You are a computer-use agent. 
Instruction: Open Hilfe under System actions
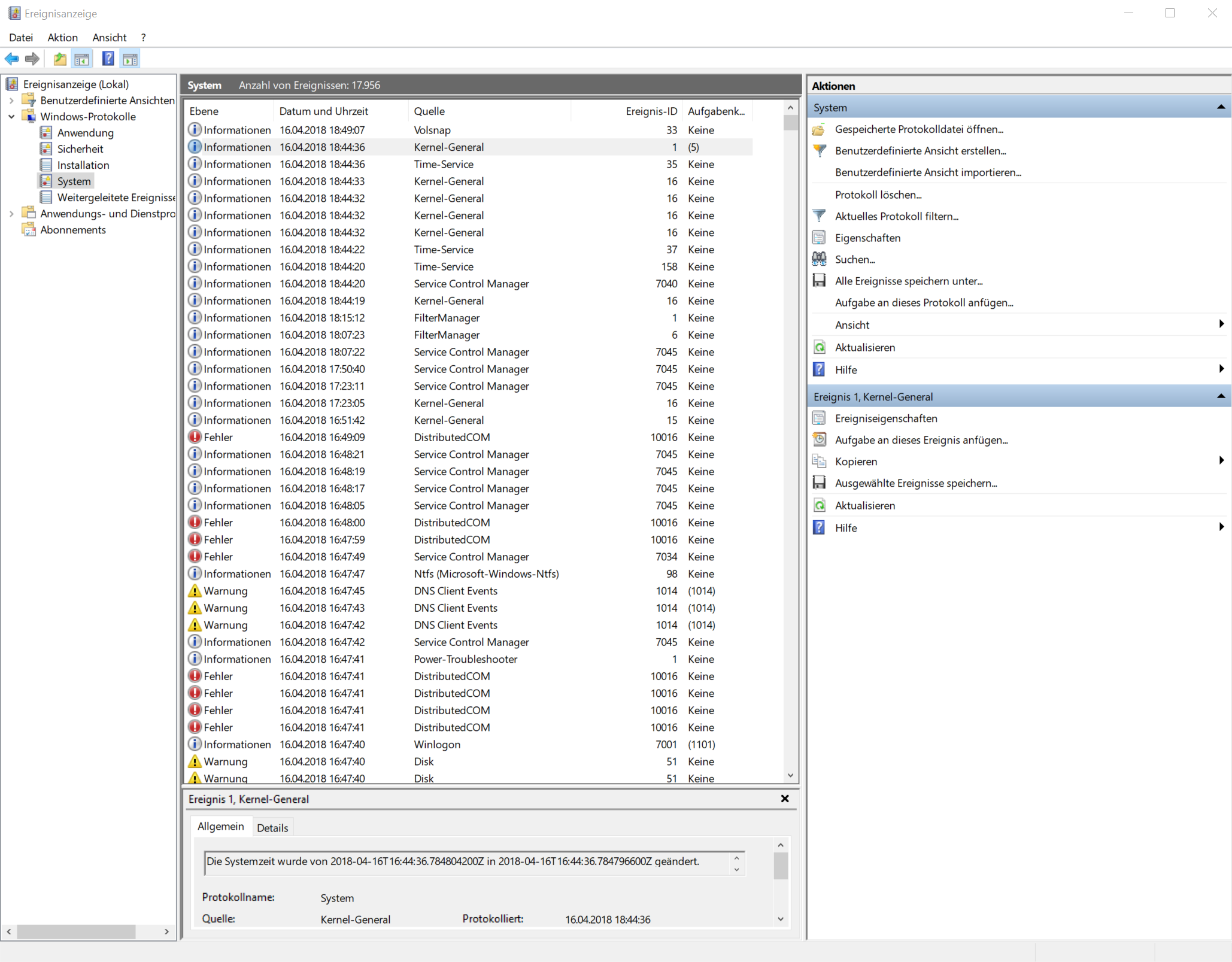[x=846, y=370]
